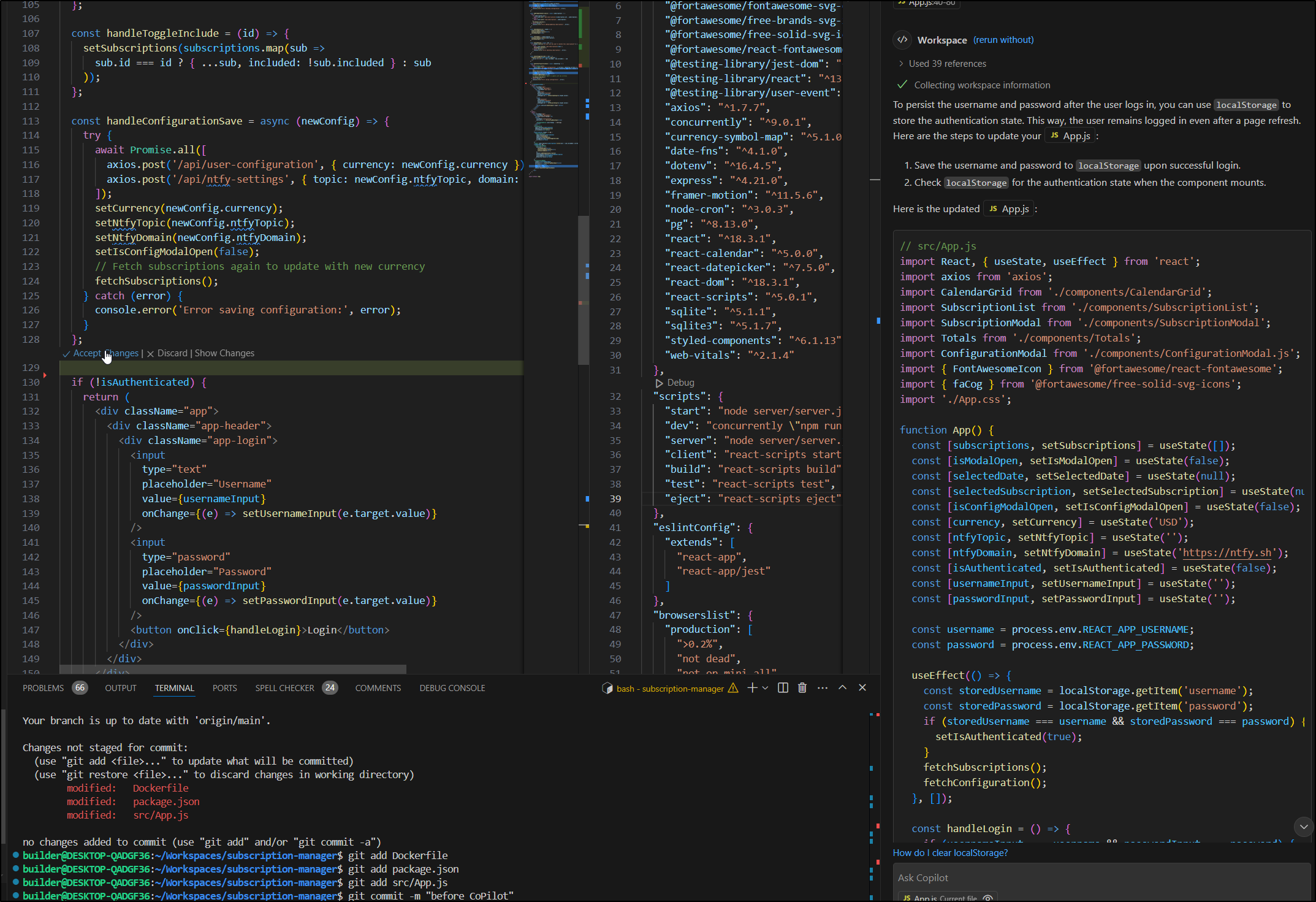
Task: Switch to the OUTPUT tab
Action: pyautogui.click(x=121, y=688)
